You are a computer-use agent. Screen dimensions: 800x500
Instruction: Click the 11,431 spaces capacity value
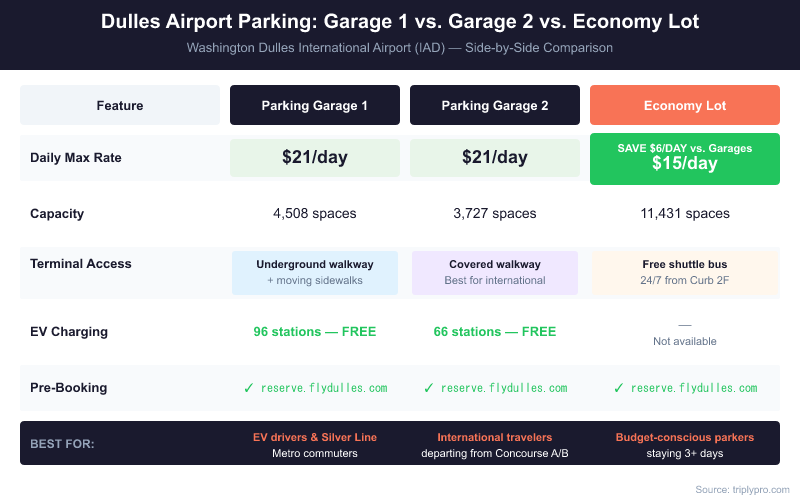(685, 213)
